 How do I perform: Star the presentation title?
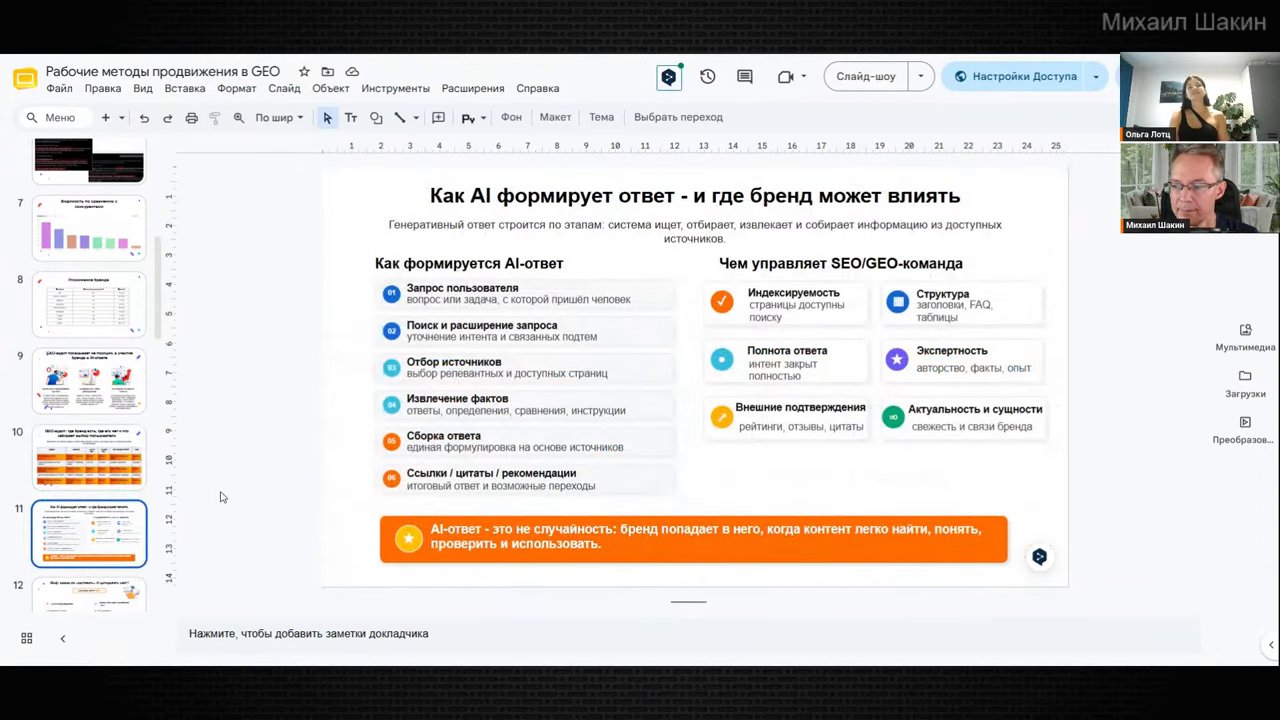point(304,72)
